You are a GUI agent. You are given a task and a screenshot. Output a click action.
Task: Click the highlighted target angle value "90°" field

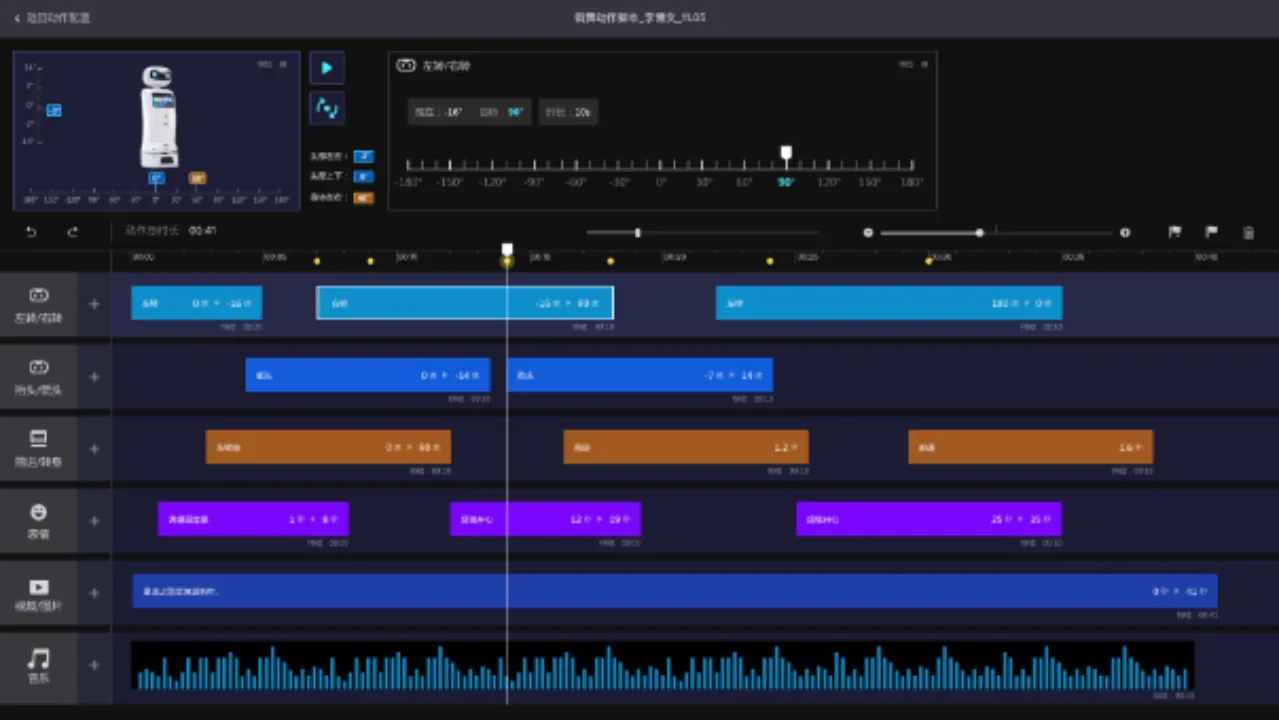click(516, 112)
